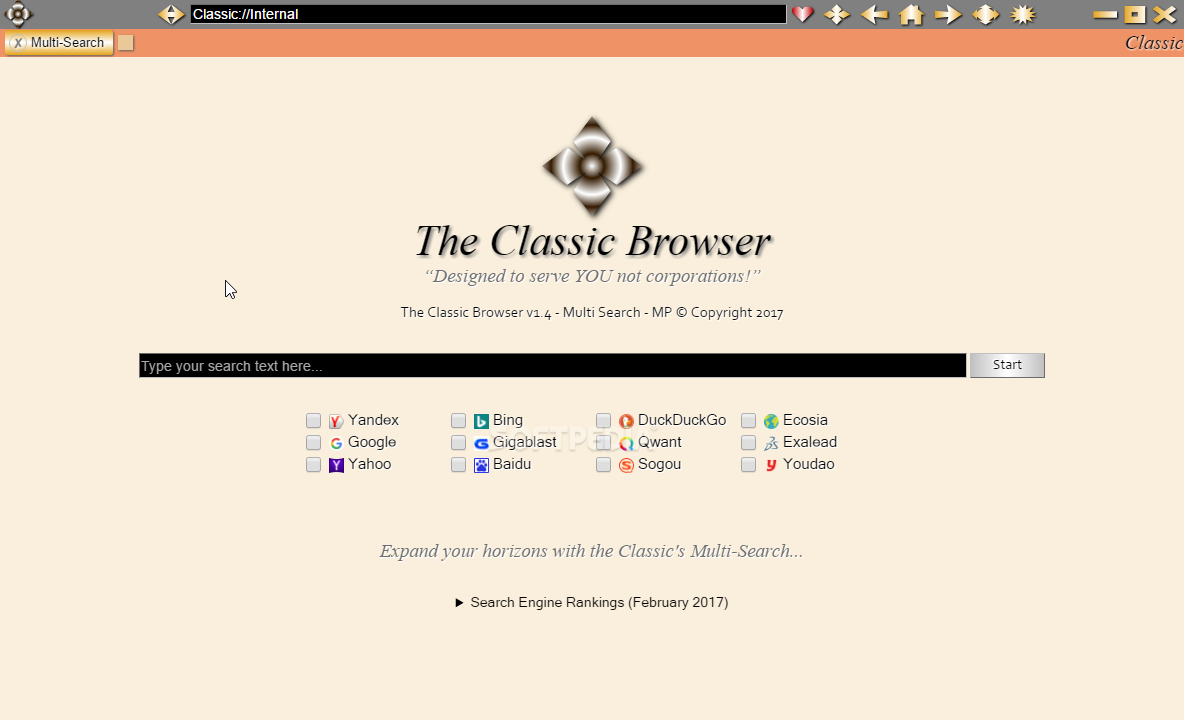Viewport: 1184px width, 721px height.
Task: Check the Qwant checkbox
Action: [603, 442]
